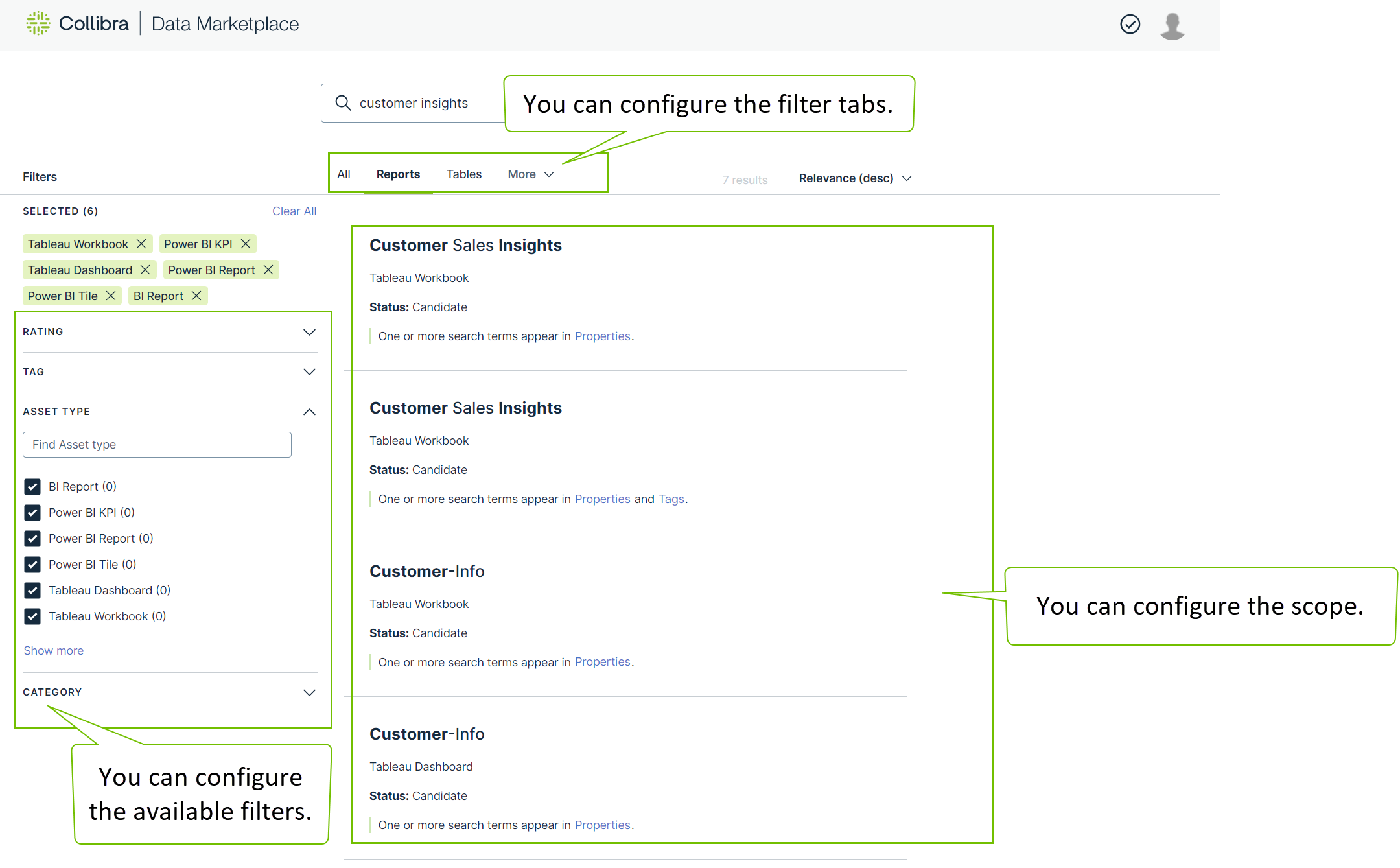Viewport: 1400px width, 868px height.
Task: Remove the Tableau Workbook filter chip
Action: pos(141,244)
